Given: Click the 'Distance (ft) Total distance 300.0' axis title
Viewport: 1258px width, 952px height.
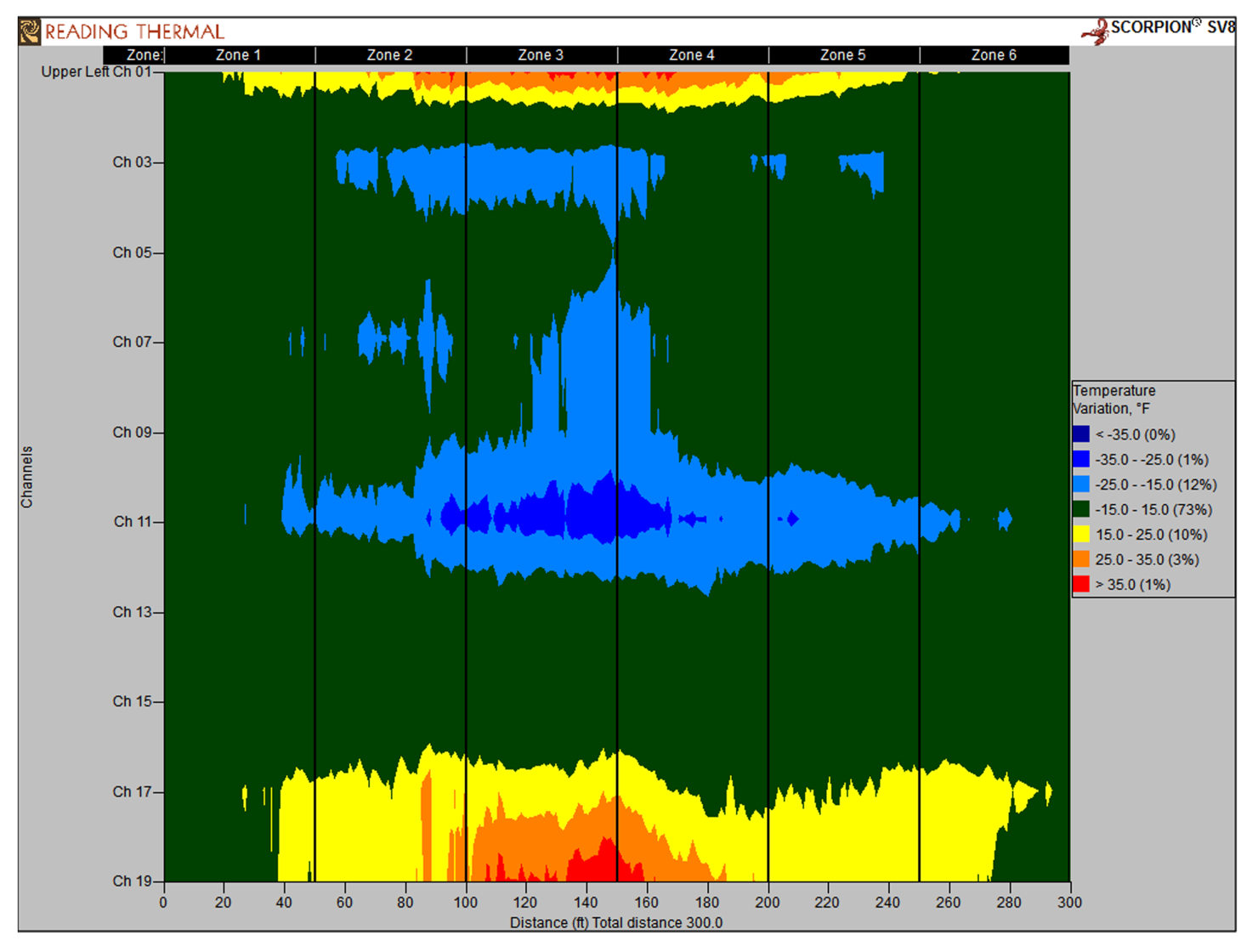Looking at the screenshot, I should tap(616, 923).
